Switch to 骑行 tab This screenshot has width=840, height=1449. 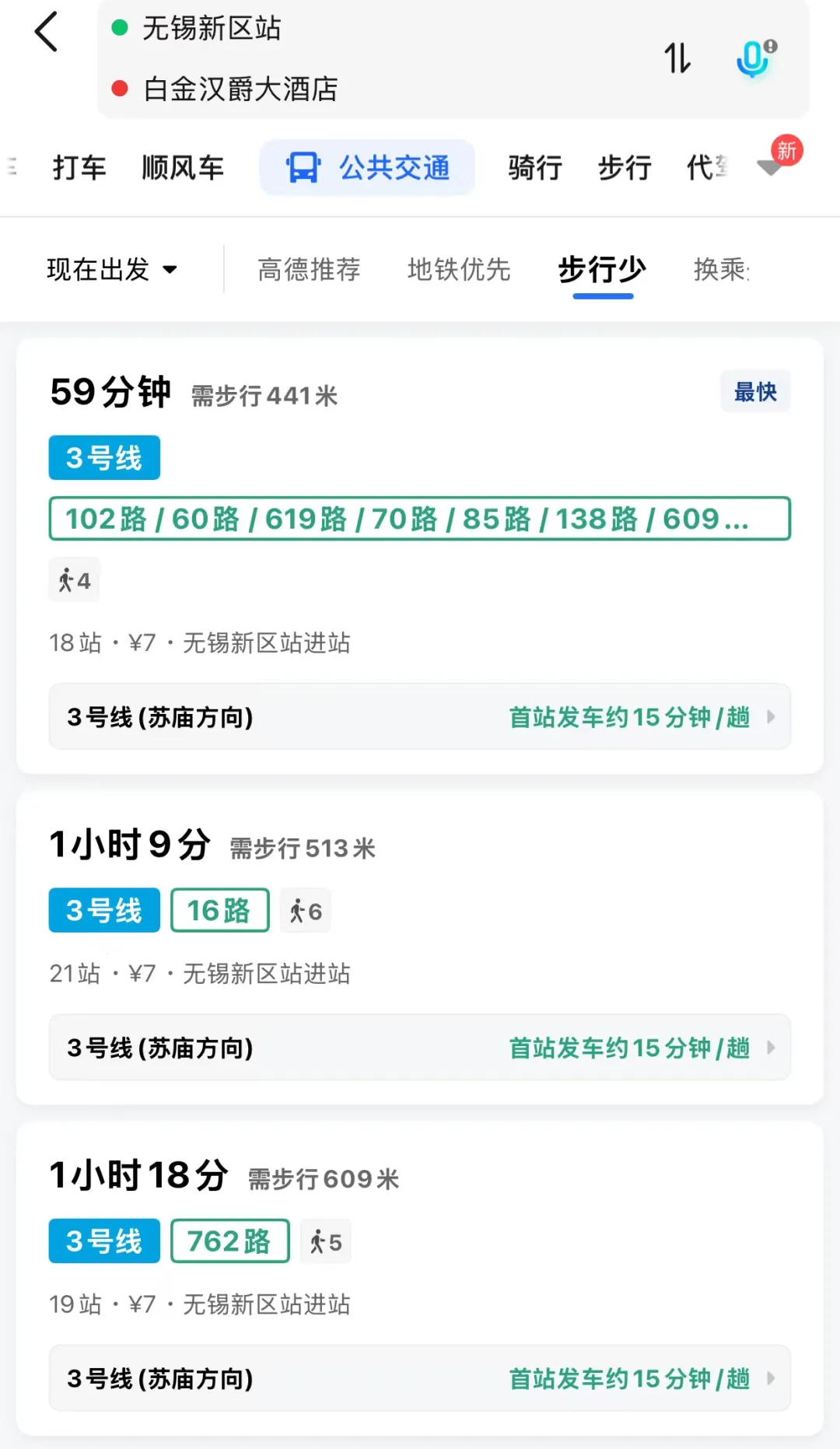535,167
